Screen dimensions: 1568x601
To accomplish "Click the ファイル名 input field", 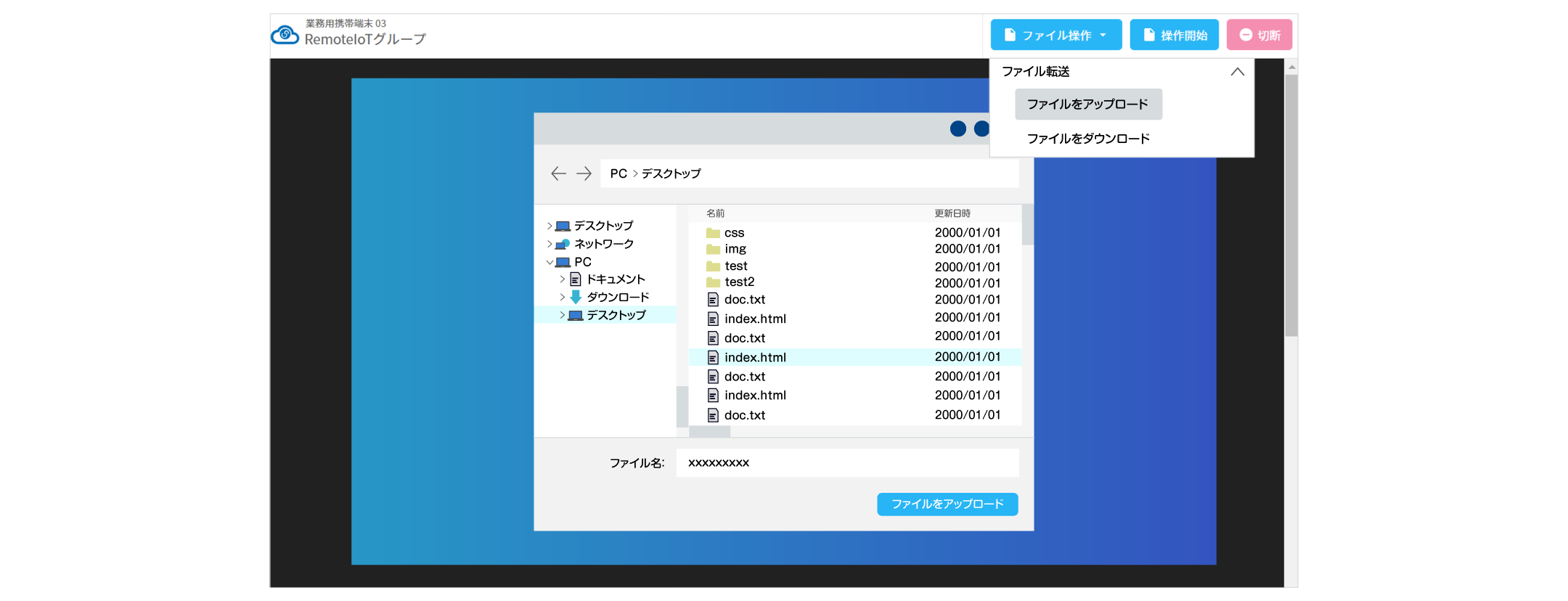I will point(847,463).
